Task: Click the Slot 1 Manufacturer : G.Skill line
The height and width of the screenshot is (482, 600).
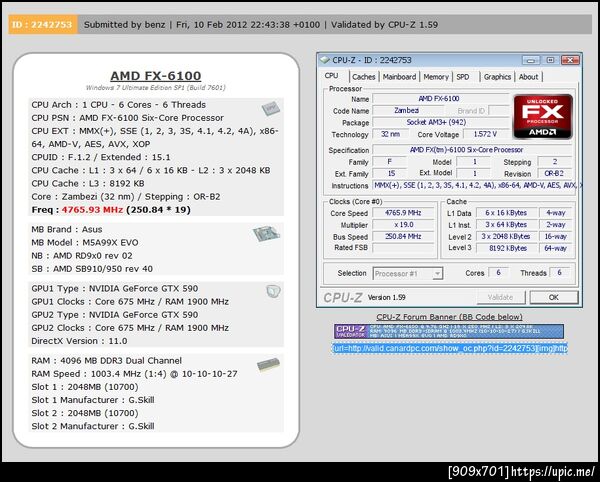Action: pyautogui.click(x=93, y=400)
